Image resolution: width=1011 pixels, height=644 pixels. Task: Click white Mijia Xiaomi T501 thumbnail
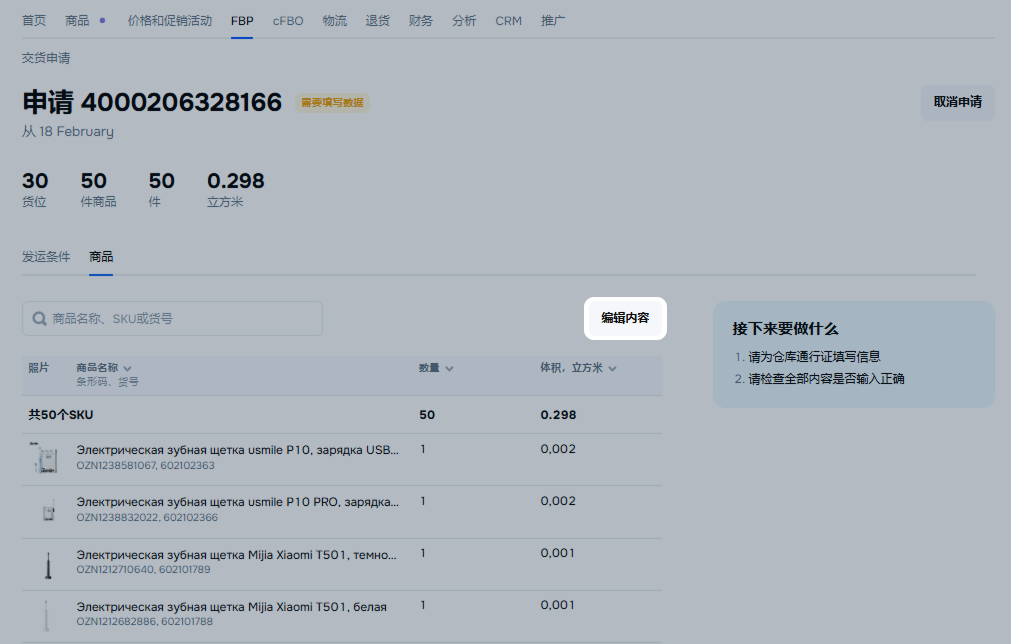tap(45, 614)
